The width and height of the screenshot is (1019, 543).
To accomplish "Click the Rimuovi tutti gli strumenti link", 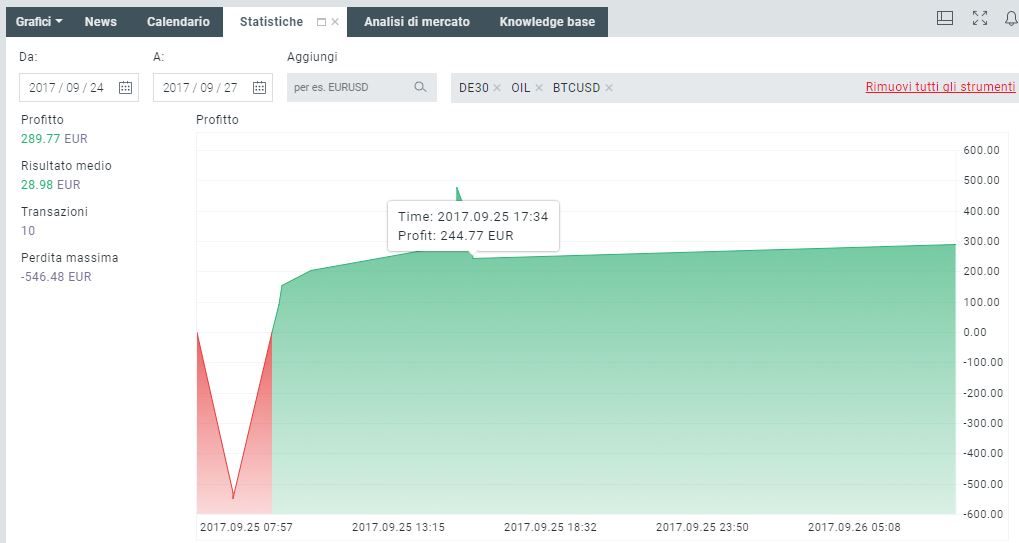I will 940,87.
